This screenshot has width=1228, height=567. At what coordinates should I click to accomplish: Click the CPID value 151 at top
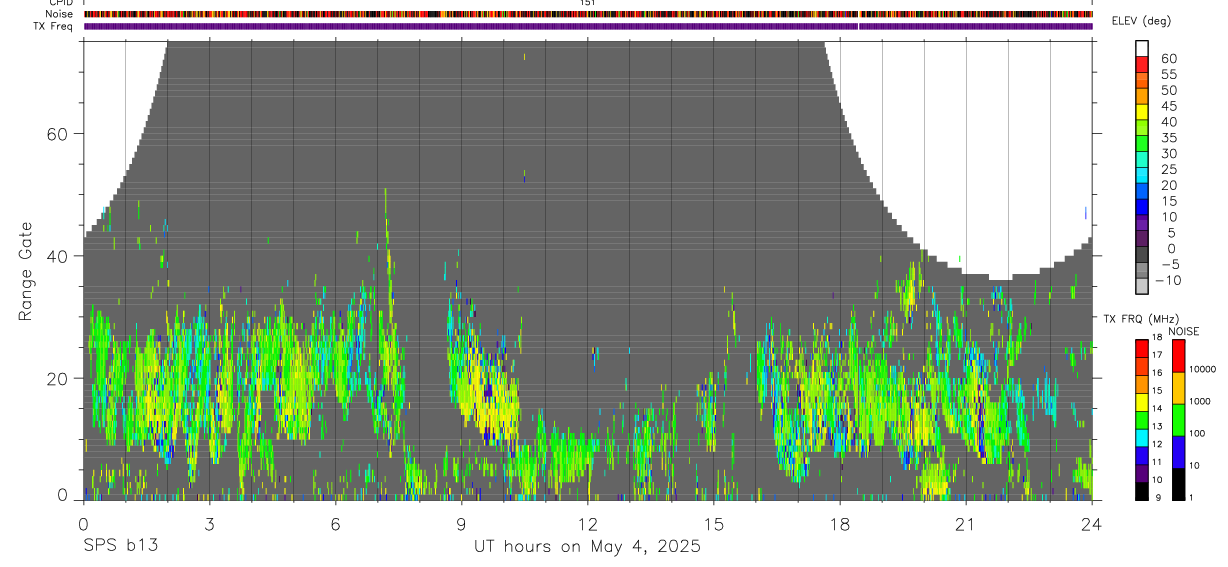coord(587,3)
